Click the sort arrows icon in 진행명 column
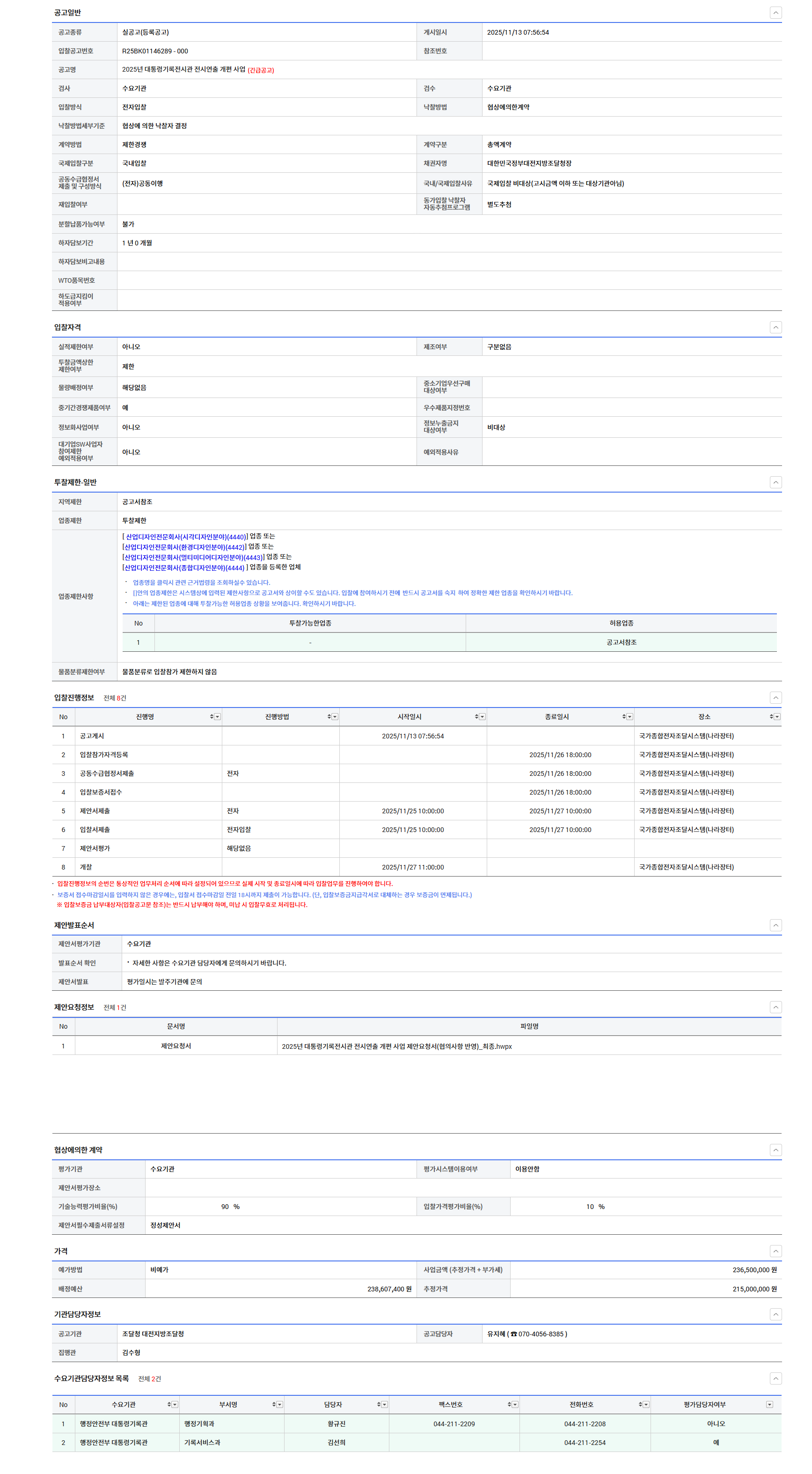Viewport: 812px width, 1474px height. click(212, 717)
